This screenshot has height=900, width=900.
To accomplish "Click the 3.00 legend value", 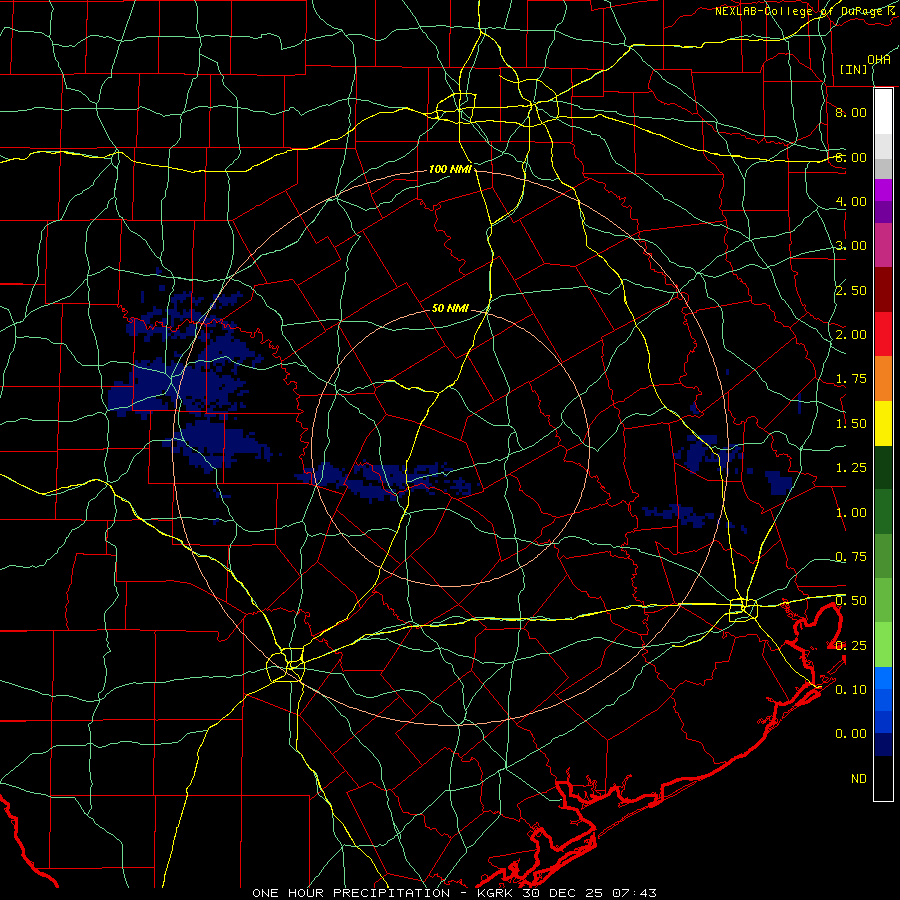I will click(851, 246).
